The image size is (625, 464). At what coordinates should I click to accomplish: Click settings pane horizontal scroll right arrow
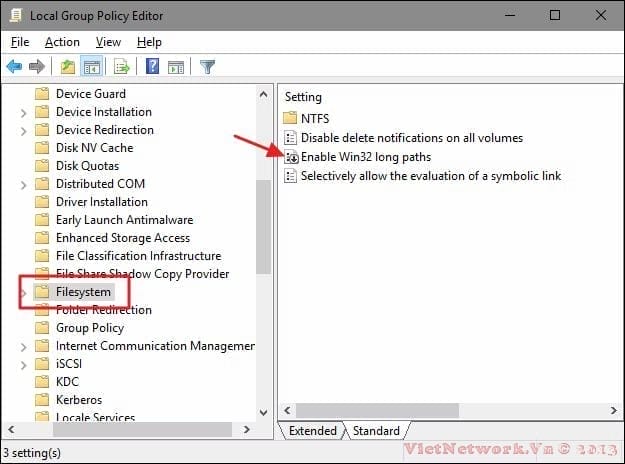(x=613, y=410)
